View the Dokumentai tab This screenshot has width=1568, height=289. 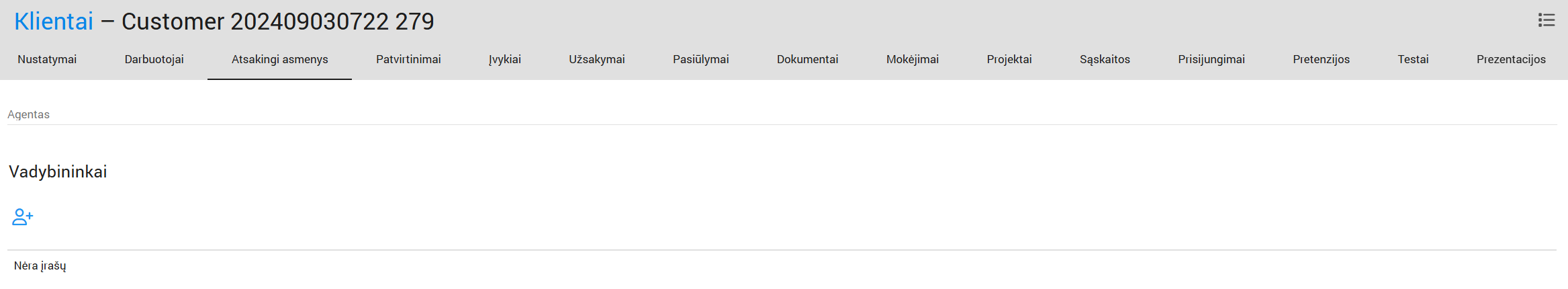click(x=807, y=59)
